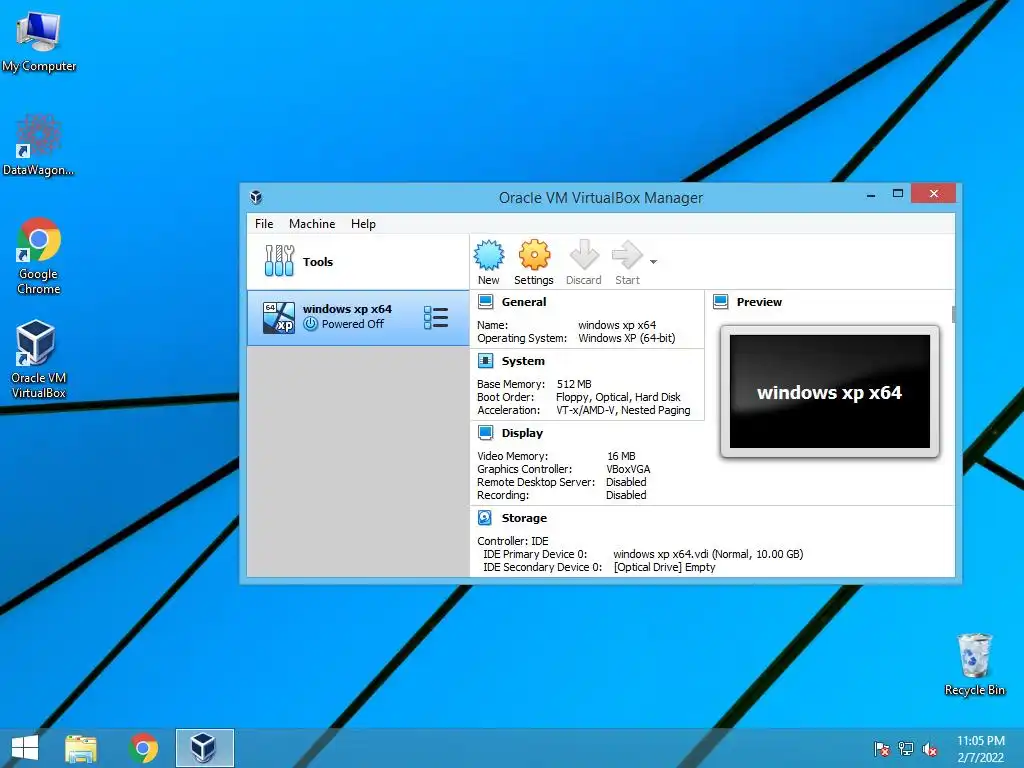
Task: Open the Help menu
Action: pyautogui.click(x=363, y=223)
